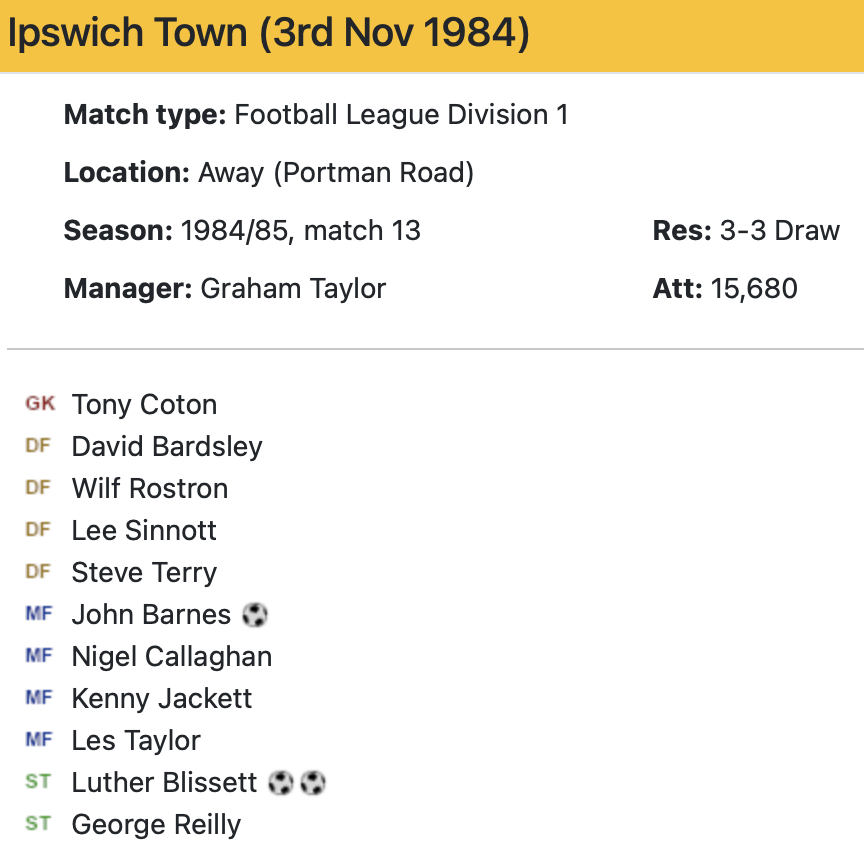This screenshot has width=864, height=854.
Task: Select player Lee Sinnott
Action: 144,531
